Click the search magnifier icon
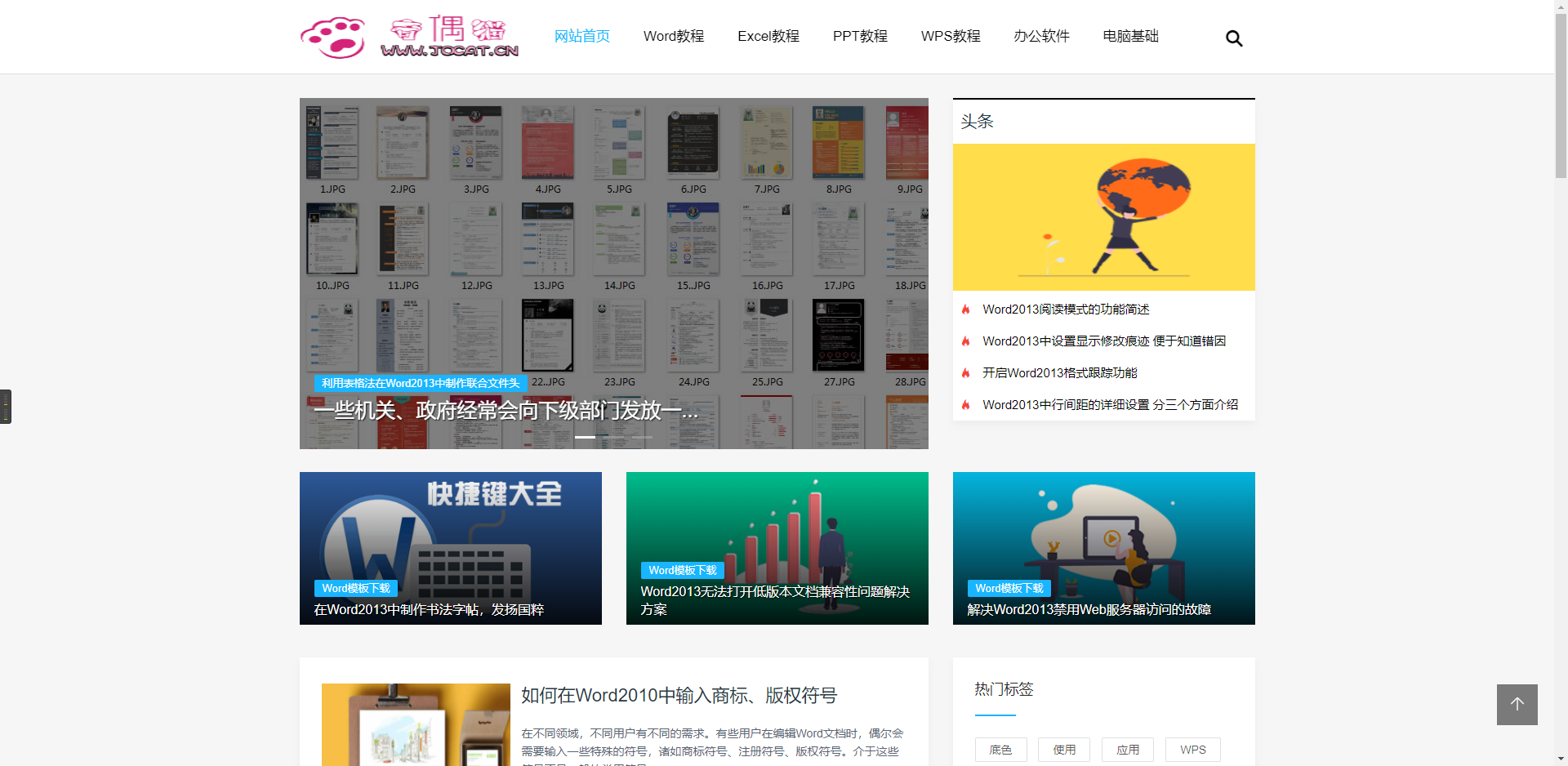 click(1234, 38)
